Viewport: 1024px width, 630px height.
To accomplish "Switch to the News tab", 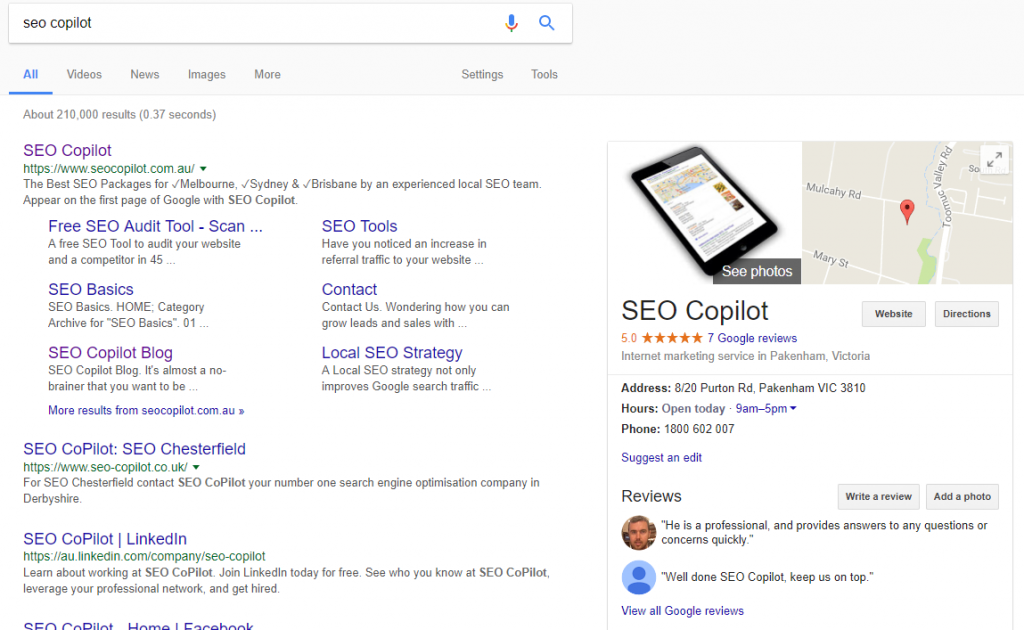I will tap(144, 74).
